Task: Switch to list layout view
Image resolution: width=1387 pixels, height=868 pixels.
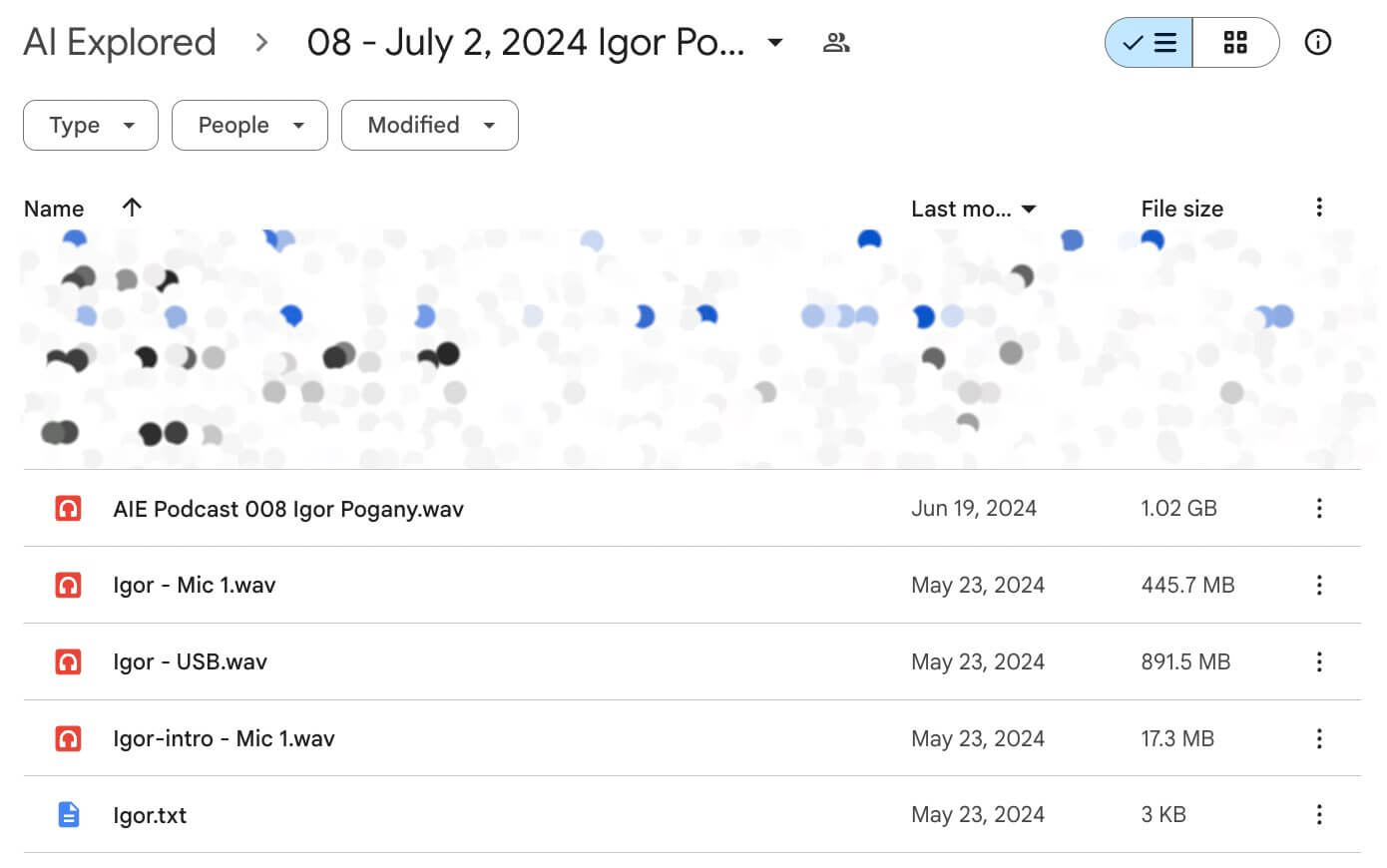Action: point(1150,43)
